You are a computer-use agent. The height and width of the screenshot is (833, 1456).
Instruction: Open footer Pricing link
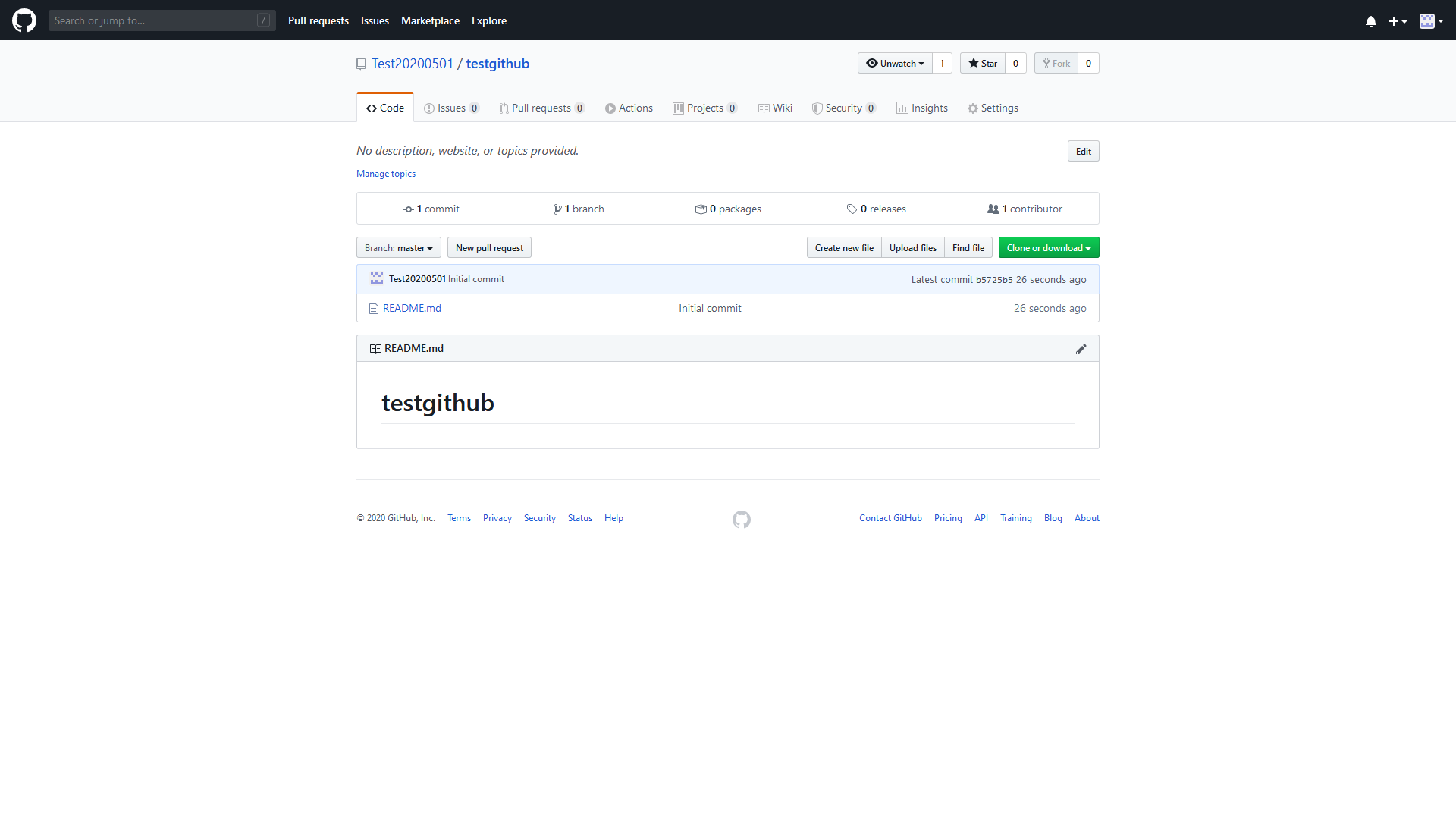[948, 518]
